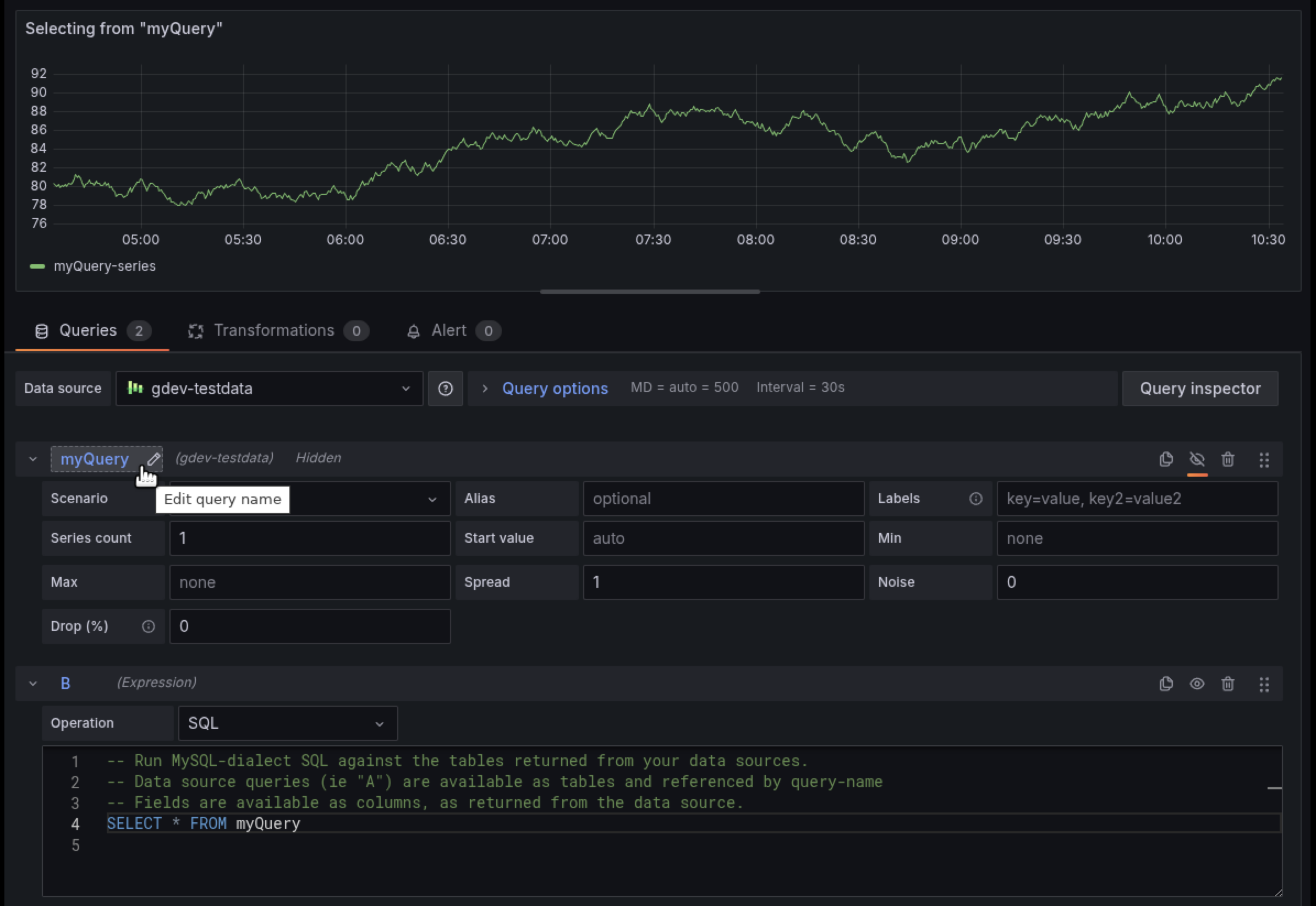Toggle the myQuery-series legend item
The image size is (1316, 906).
point(105,266)
